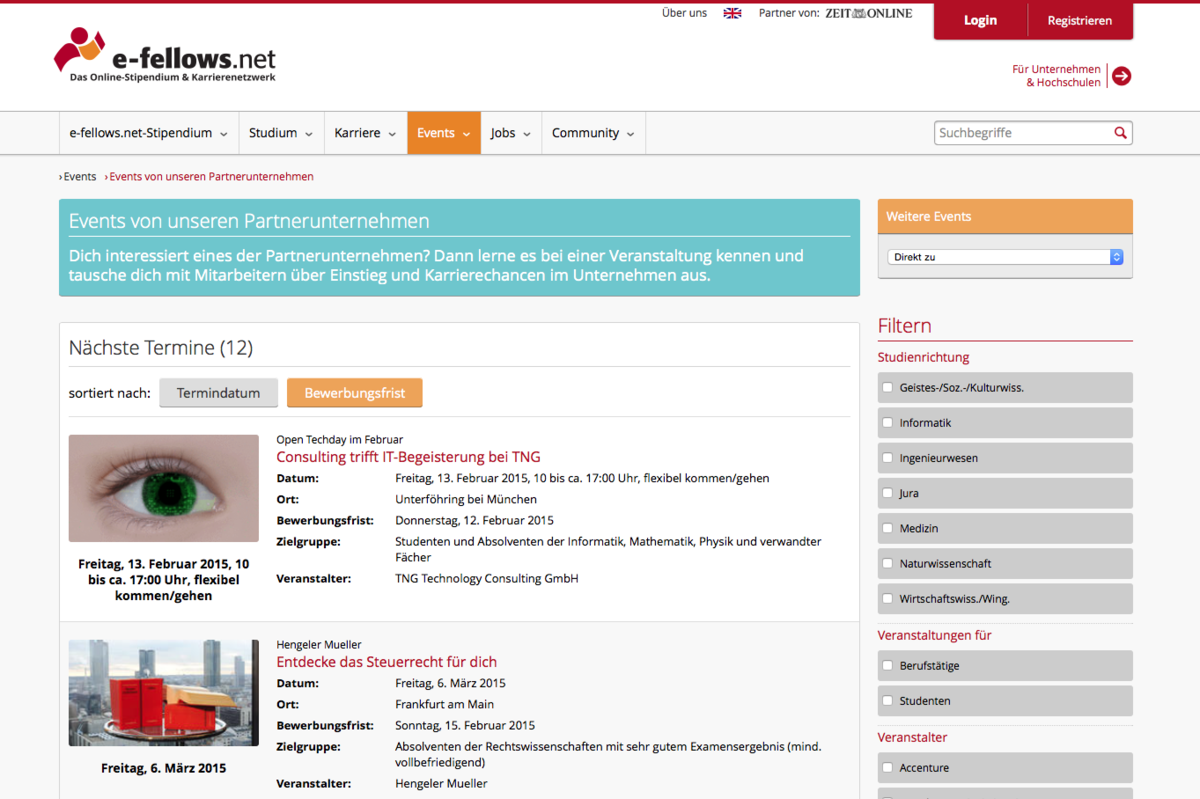Open the Community dropdown menu

(x=594, y=133)
